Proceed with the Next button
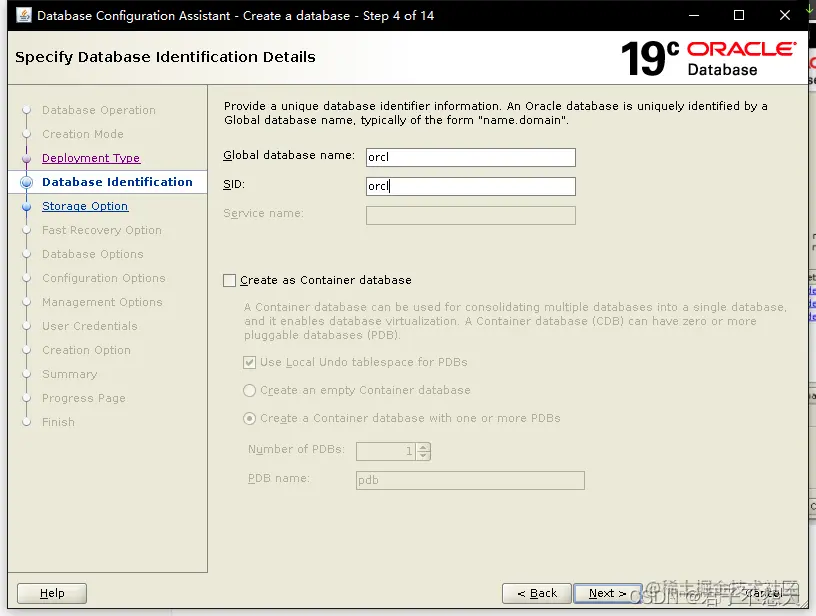Image resolution: width=816 pixels, height=616 pixels. point(608,593)
